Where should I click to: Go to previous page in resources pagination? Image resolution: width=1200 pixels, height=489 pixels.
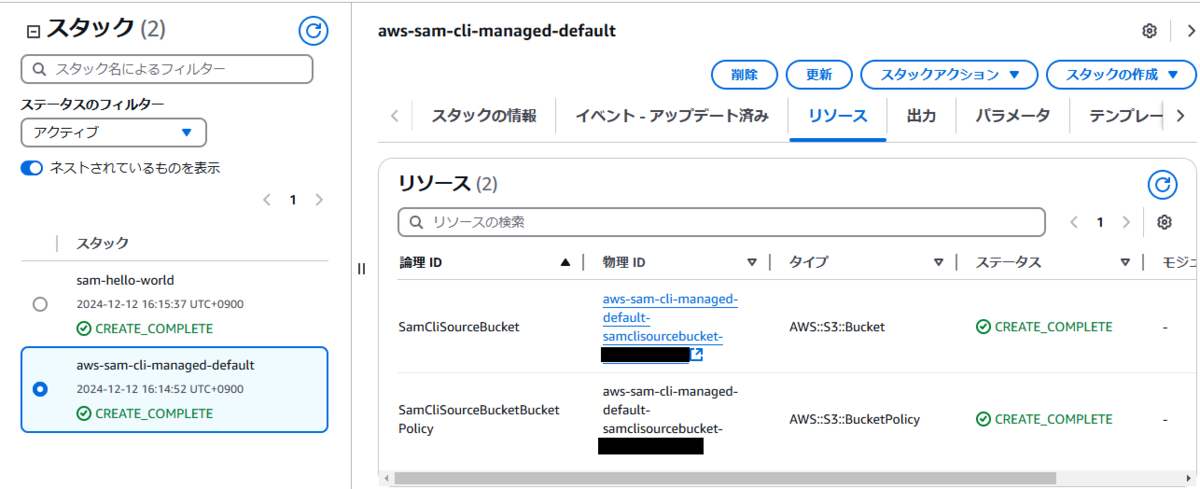[x=1074, y=222]
